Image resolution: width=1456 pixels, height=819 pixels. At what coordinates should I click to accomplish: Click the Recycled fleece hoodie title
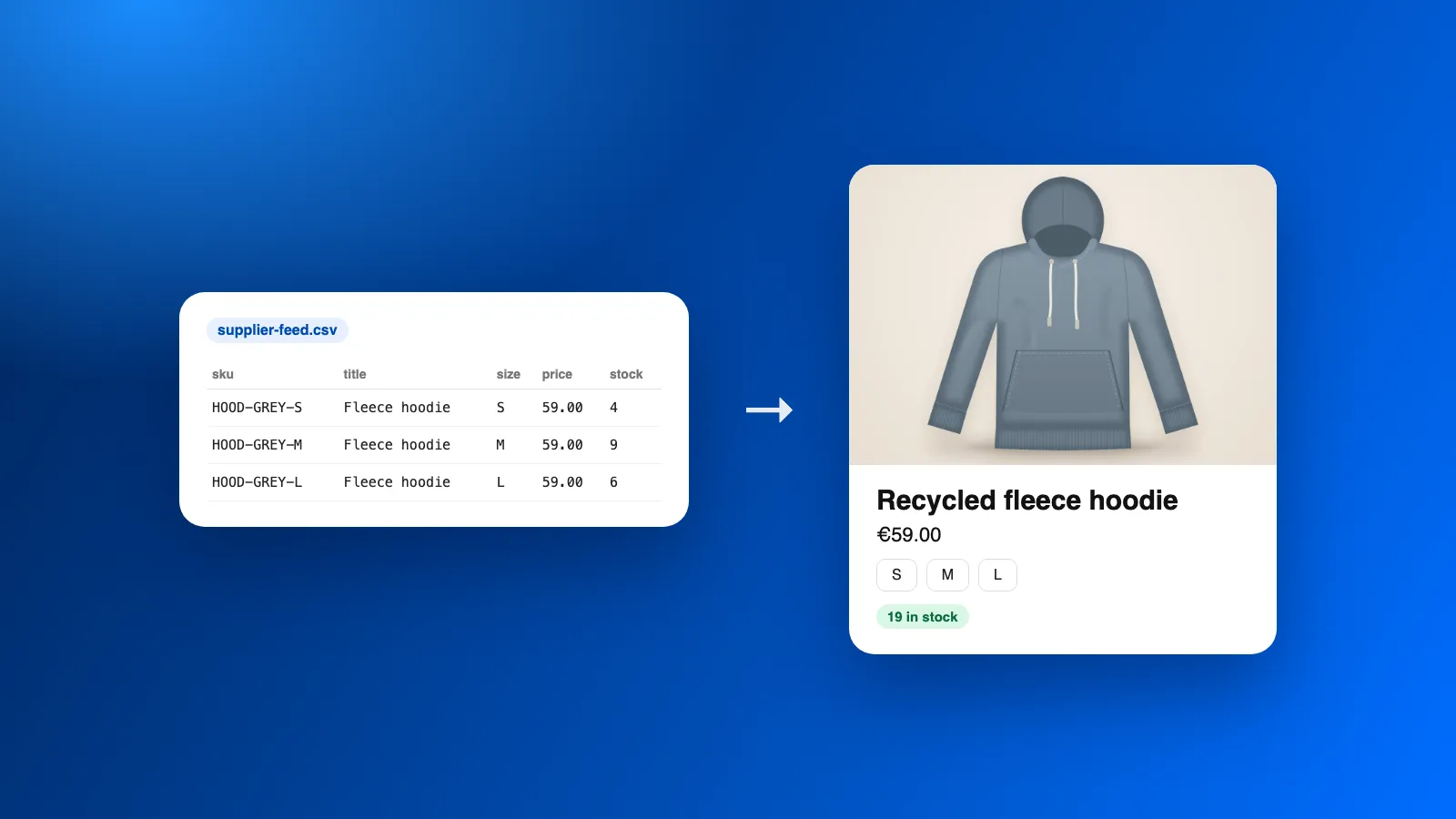[1027, 500]
